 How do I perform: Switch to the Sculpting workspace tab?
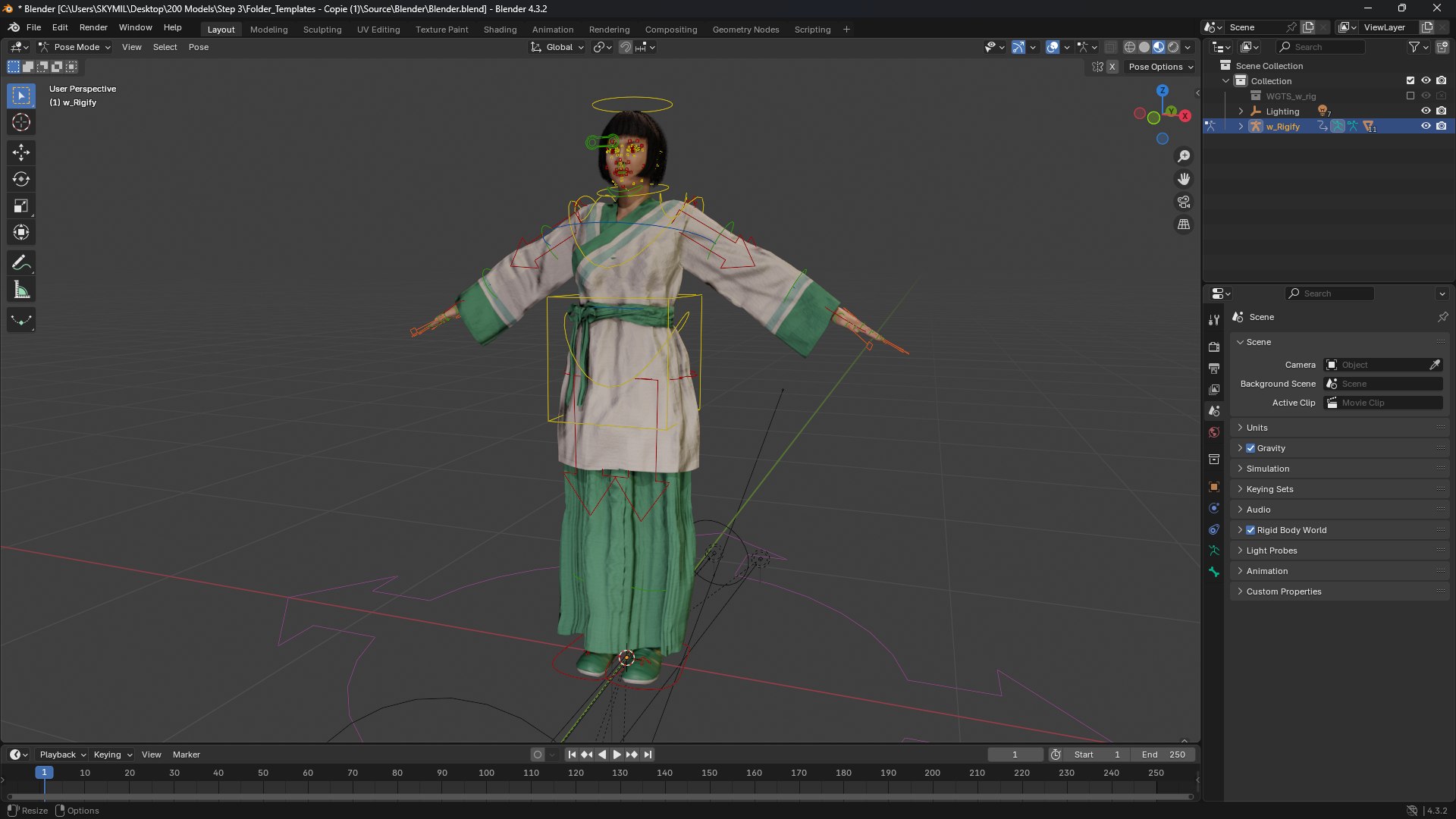pyautogui.click(x=322, y=30)
